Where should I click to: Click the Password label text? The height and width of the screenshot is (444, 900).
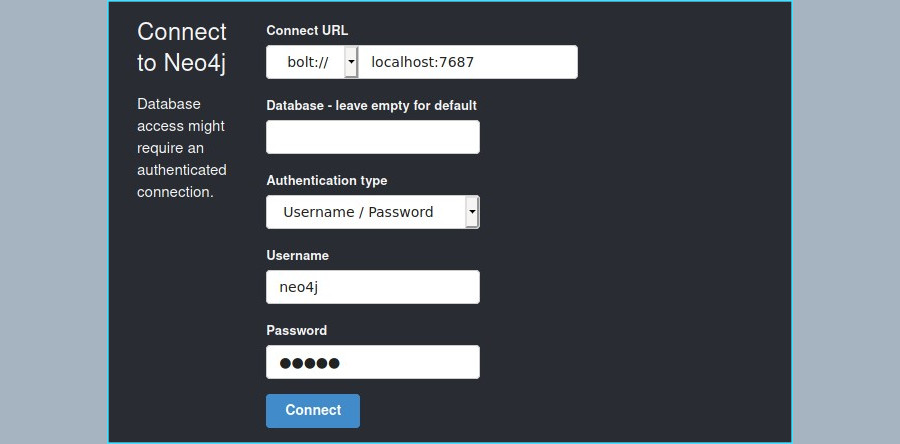(x=296, y=330)
